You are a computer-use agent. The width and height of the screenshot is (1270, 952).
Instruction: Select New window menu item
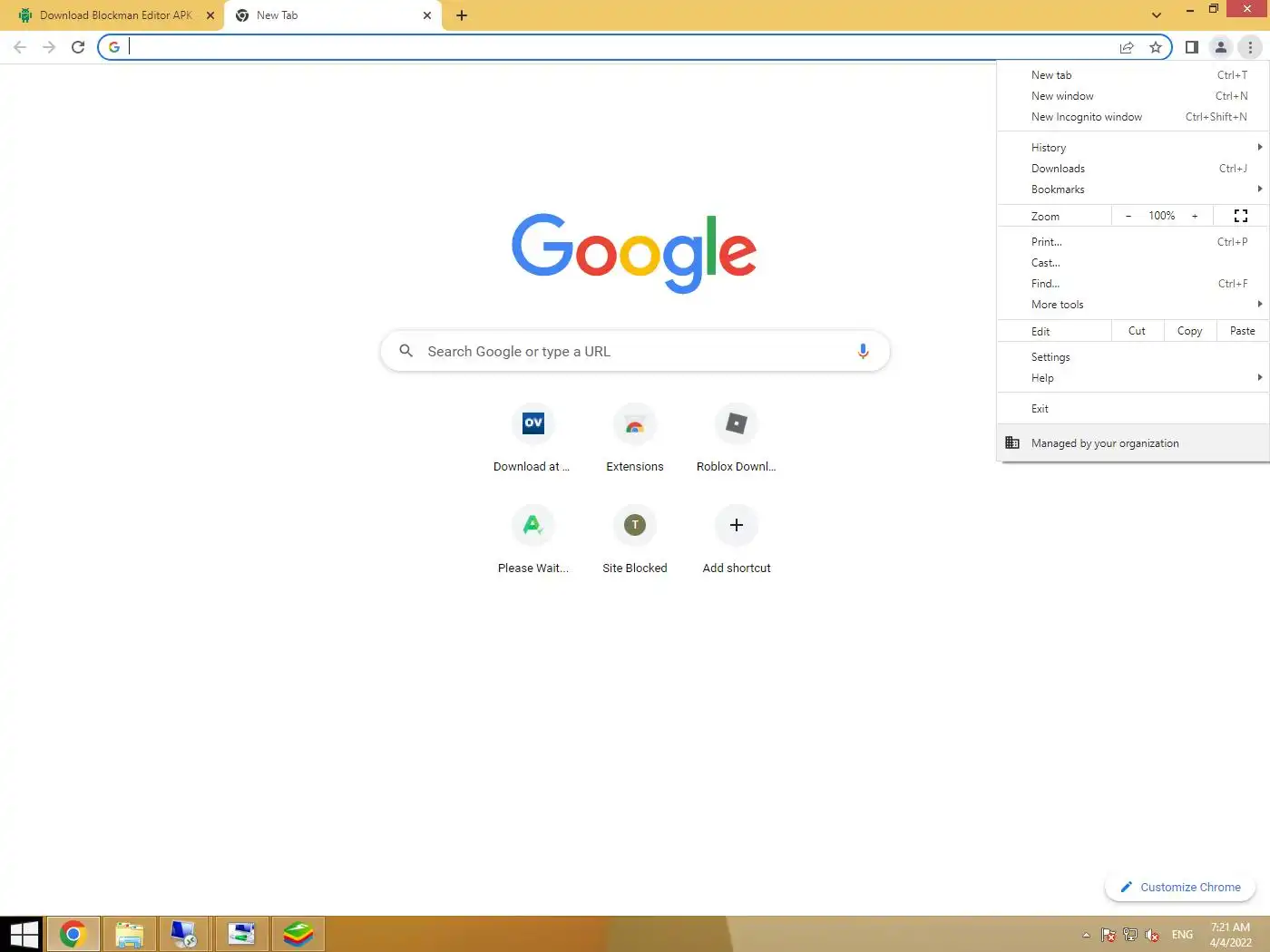(x=1133, y=96)
